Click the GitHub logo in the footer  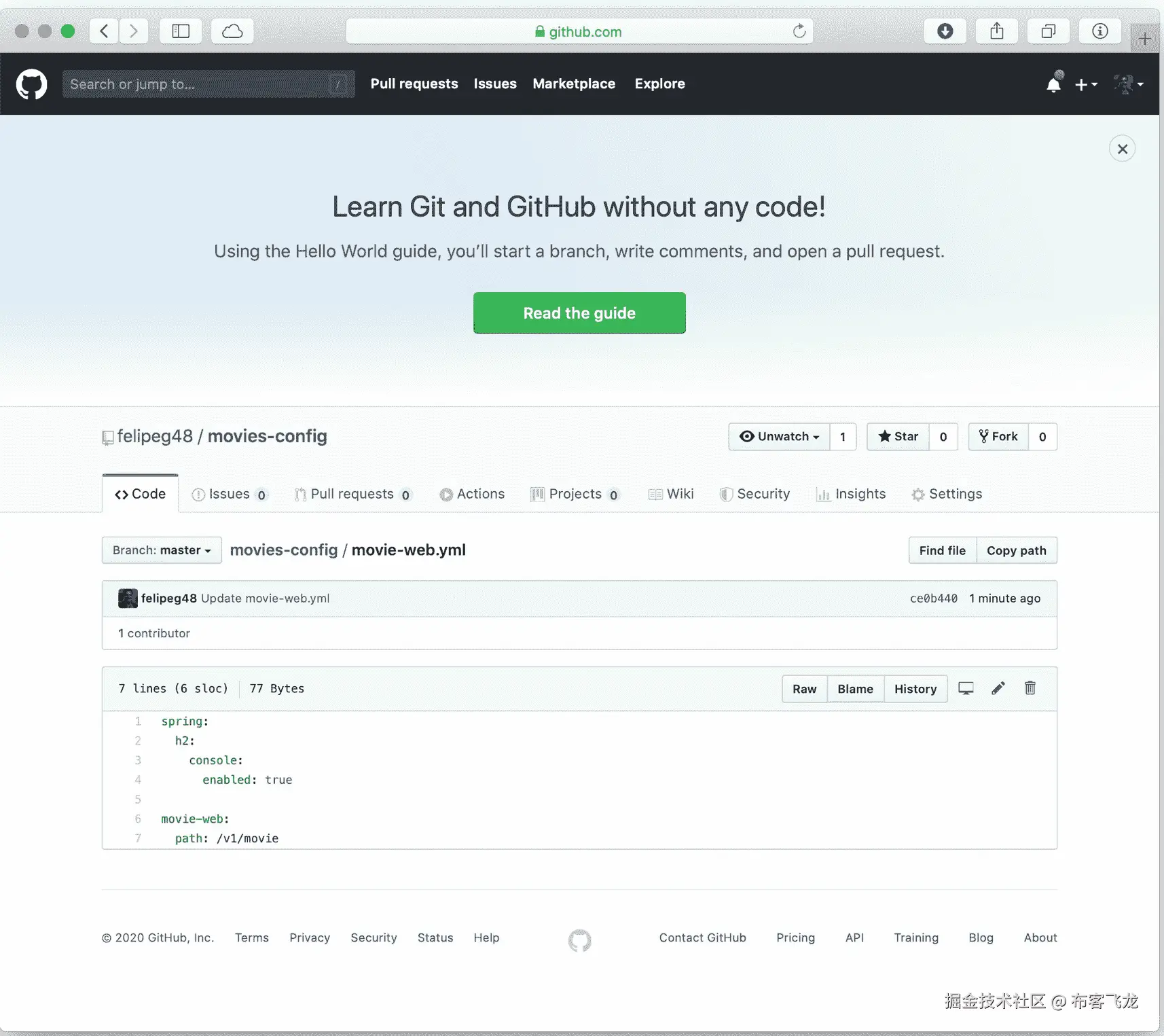tap(580, 940)
